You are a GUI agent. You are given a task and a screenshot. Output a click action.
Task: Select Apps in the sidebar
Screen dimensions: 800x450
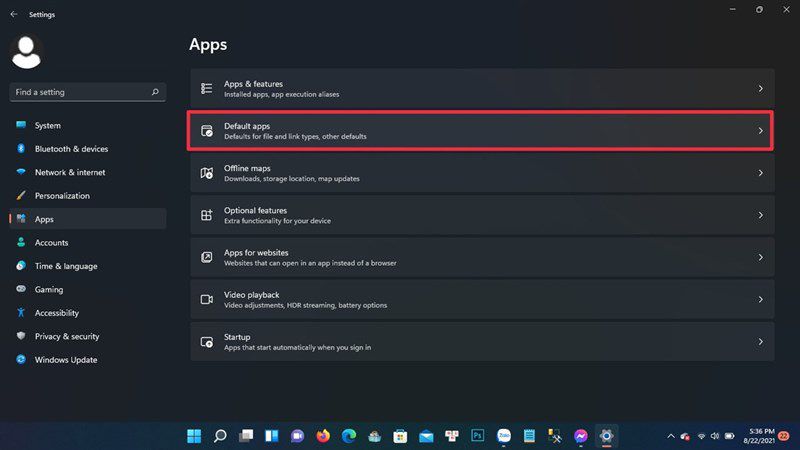coord(88,219)
